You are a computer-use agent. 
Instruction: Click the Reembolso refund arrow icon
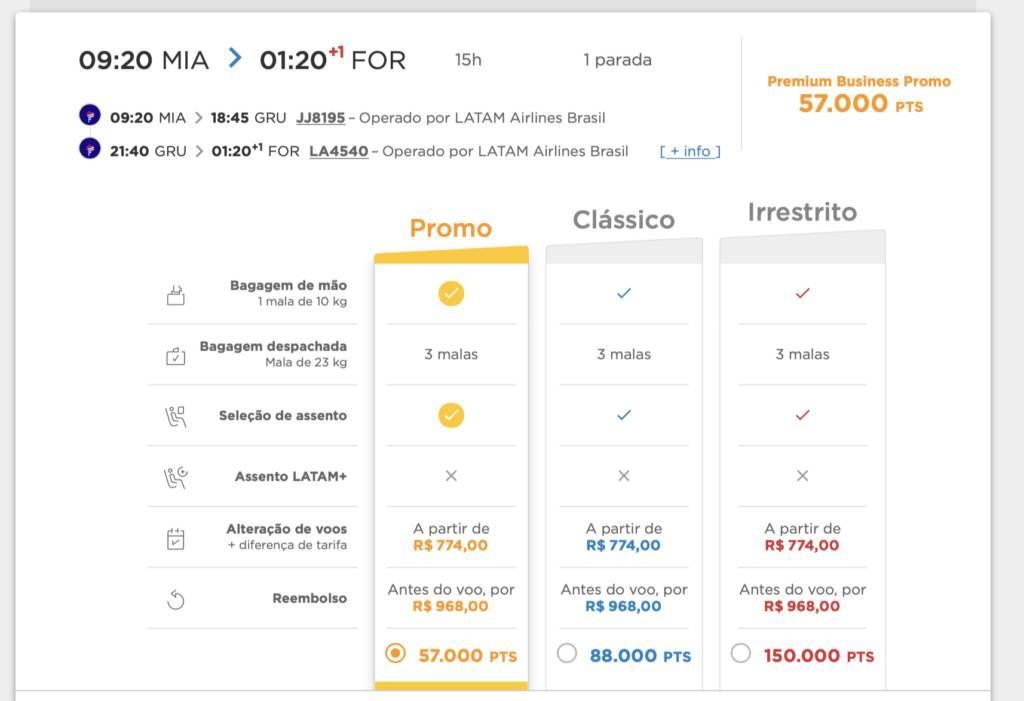click(x=176, y=599)
